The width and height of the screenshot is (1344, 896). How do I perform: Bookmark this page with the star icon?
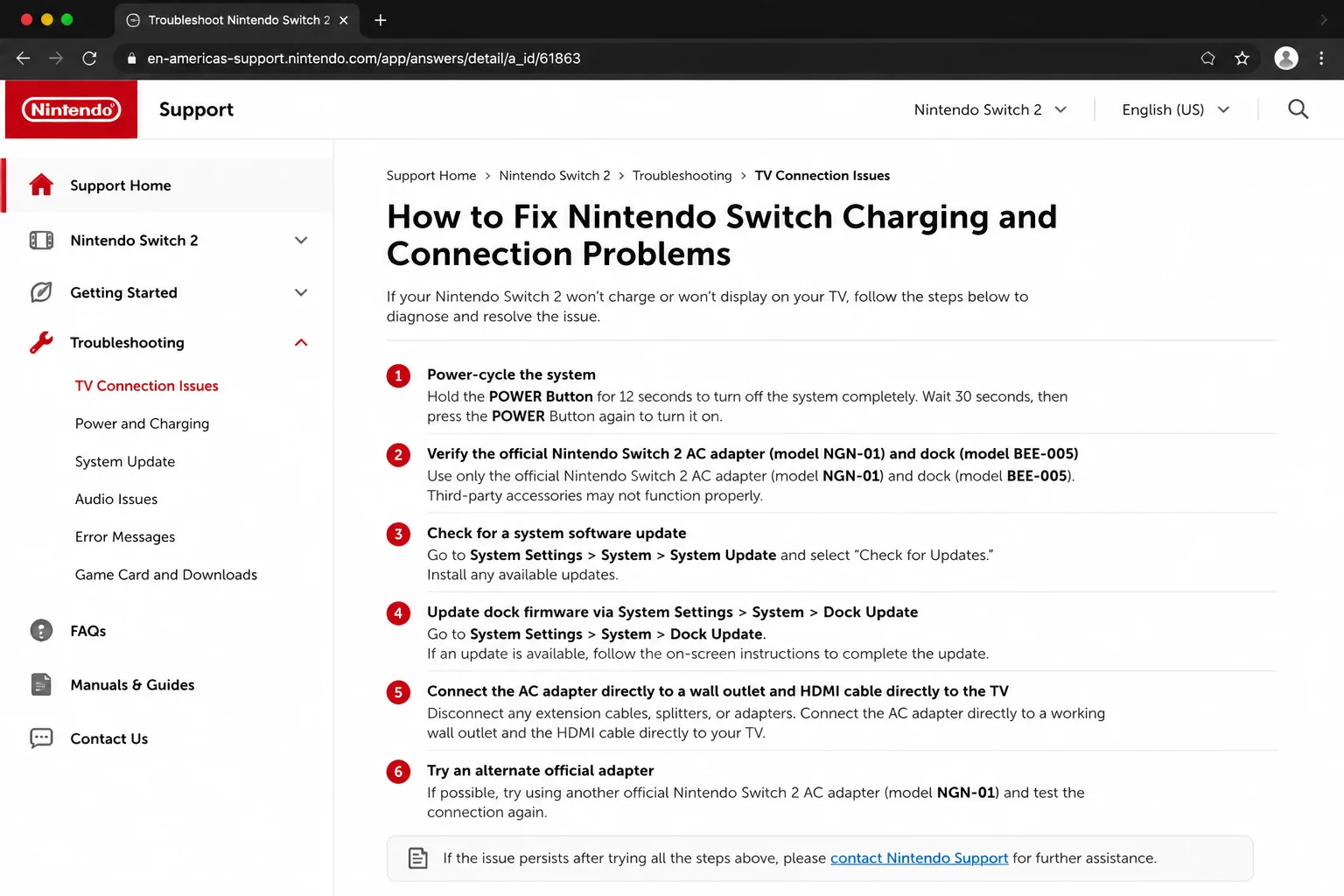point(1242,59)
